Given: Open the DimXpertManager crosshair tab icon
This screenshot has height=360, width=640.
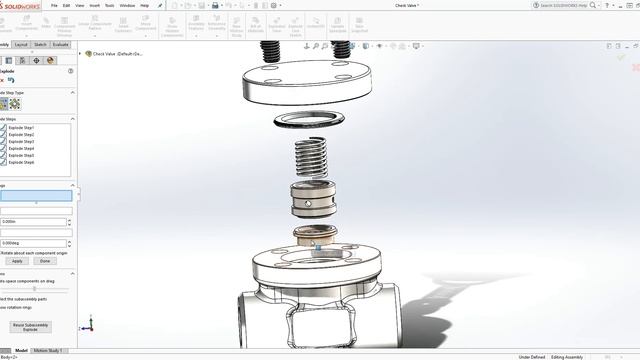Looking at the screenshot, I should (x=36, y=60).
